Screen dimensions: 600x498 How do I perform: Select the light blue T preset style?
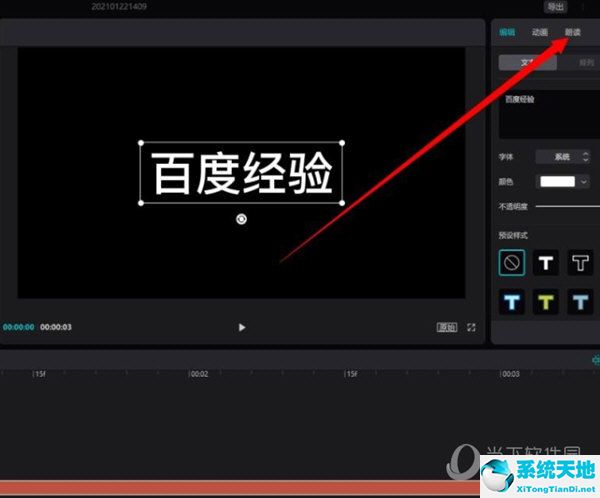click(580, 302)
